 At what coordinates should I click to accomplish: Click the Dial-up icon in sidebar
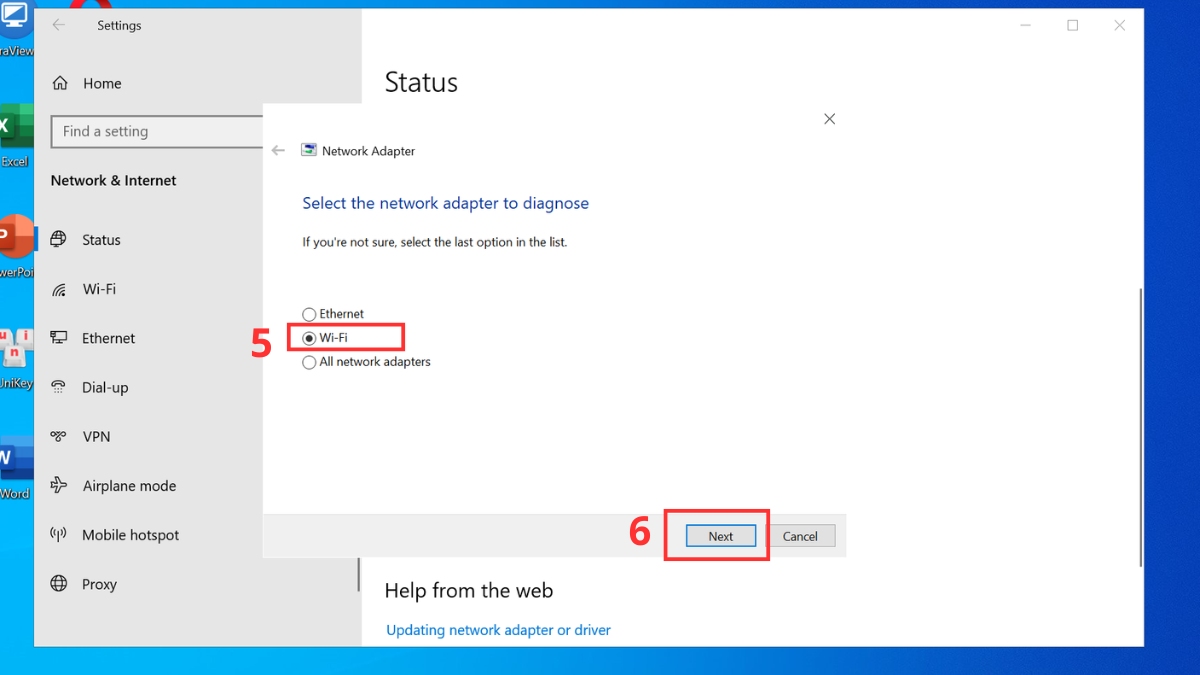point(59,387)
